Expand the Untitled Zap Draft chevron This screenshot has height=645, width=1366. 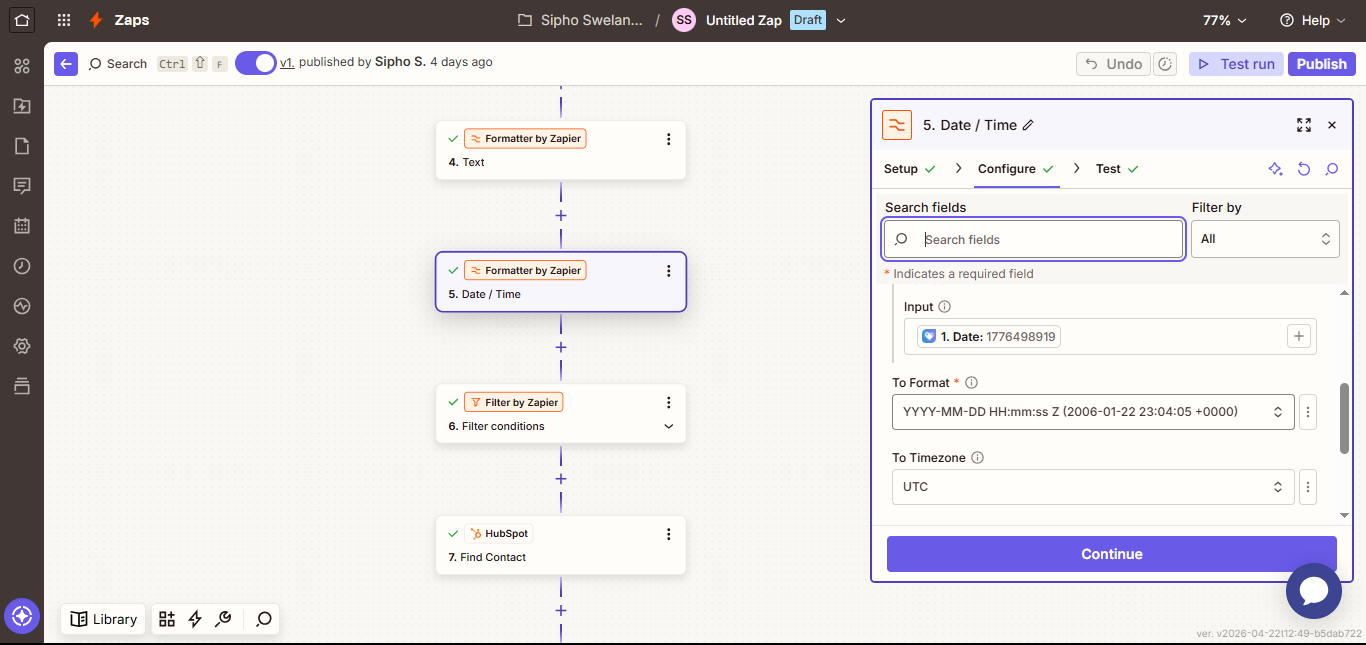841,20
